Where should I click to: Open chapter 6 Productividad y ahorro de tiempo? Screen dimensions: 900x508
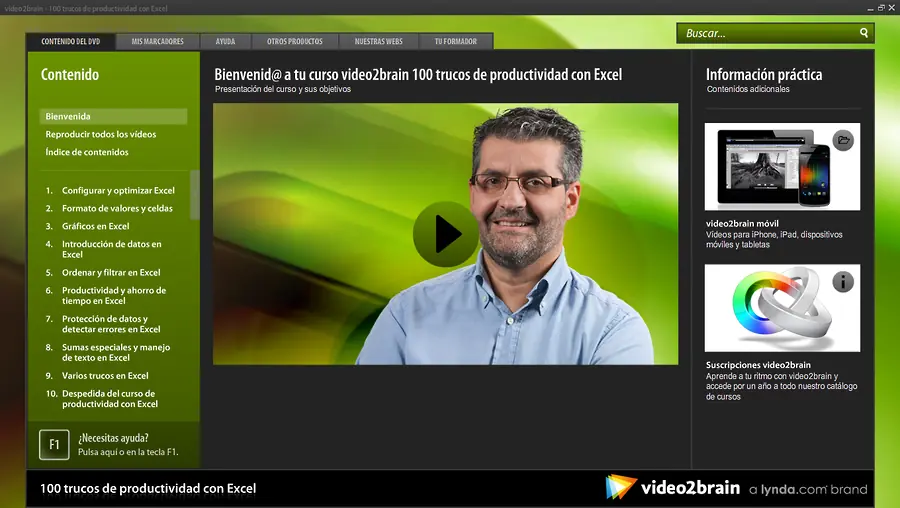coord(106,296)
